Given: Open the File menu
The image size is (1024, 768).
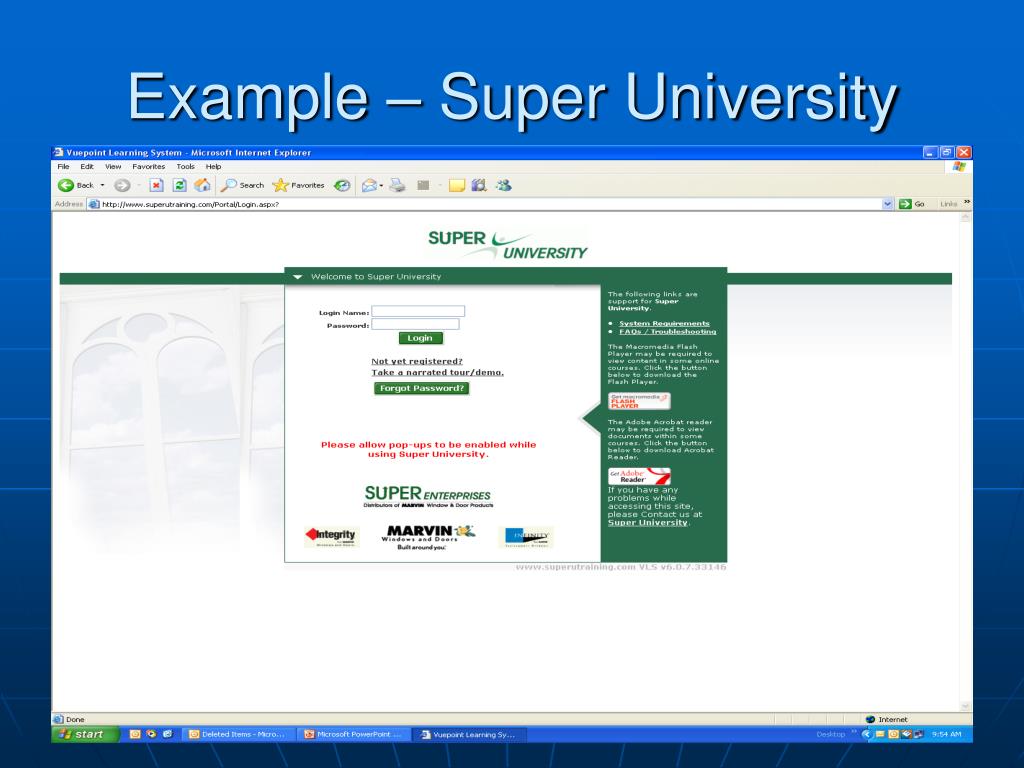Looking at the screenshot, I should coord(63,167).
